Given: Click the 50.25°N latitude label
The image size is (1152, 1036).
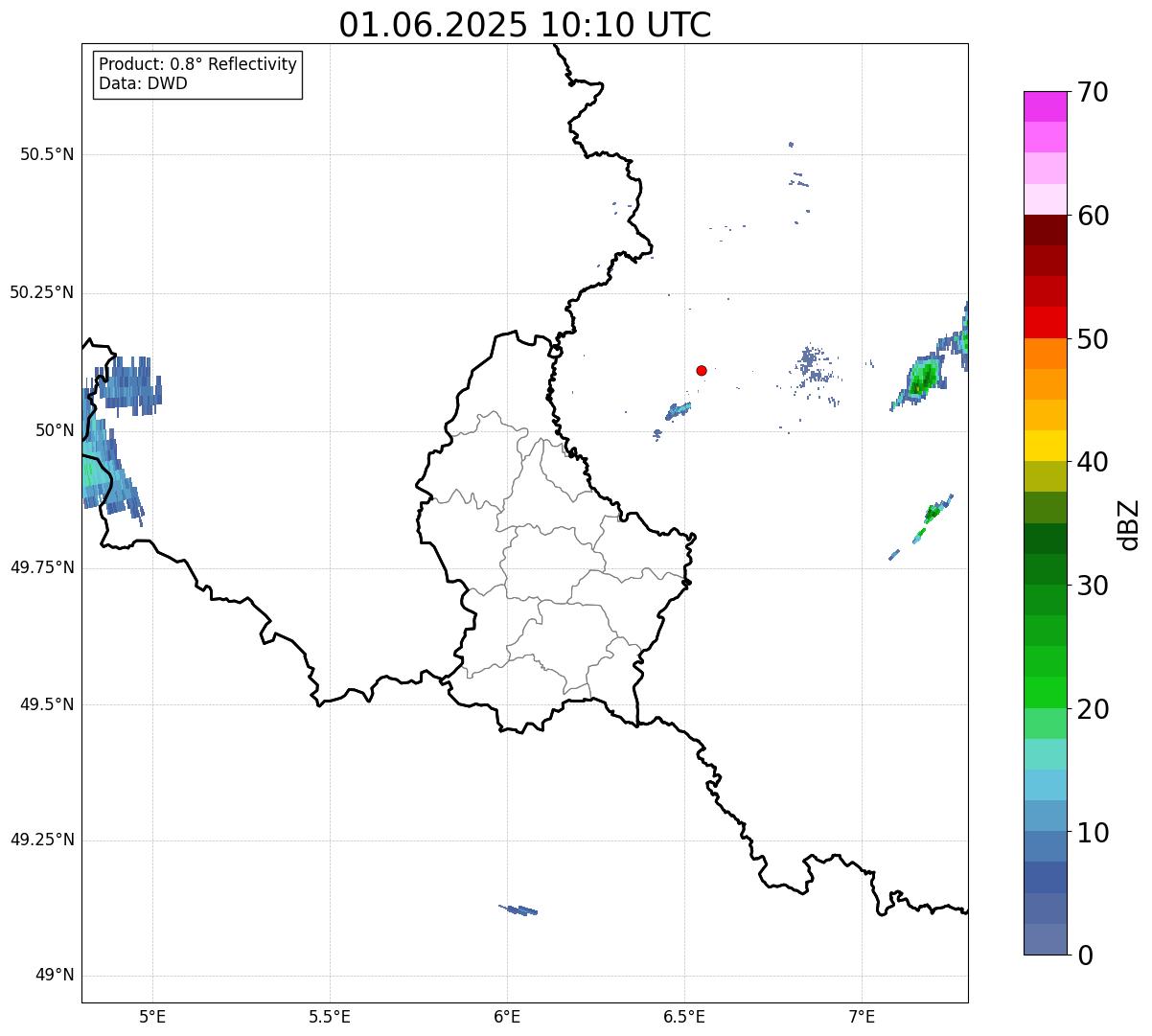Looking at the screenshot, I should coord(41,292).
